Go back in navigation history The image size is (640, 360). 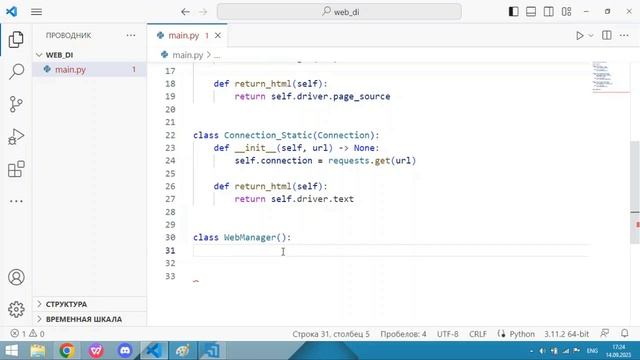[x=185, y=12]
